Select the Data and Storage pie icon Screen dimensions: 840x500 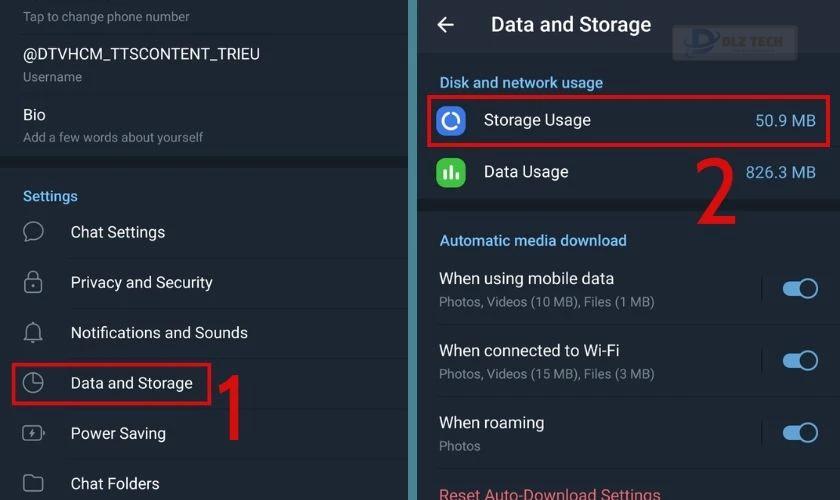(33, 383)
